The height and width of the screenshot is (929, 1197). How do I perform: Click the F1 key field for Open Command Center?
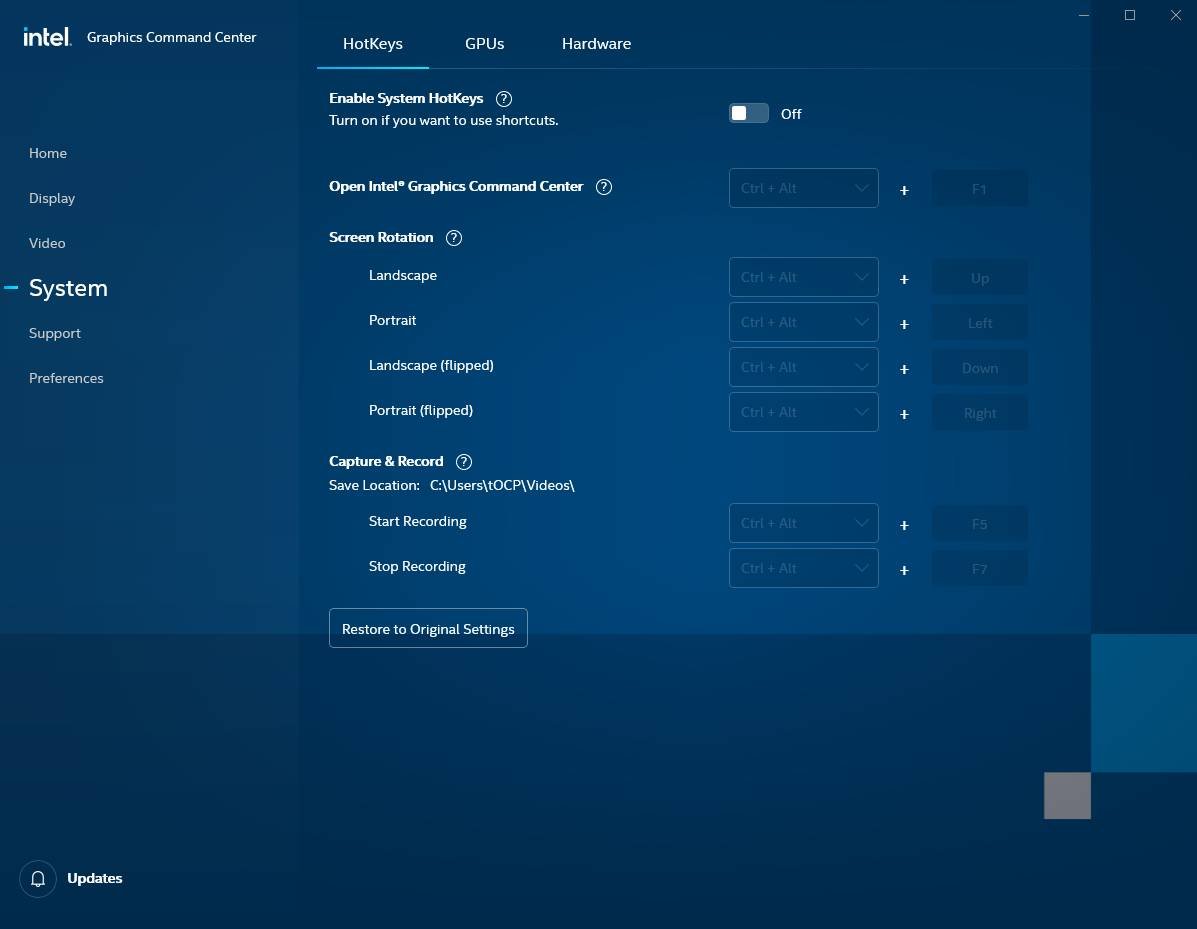pyautogui.click(x=979, y=189)
